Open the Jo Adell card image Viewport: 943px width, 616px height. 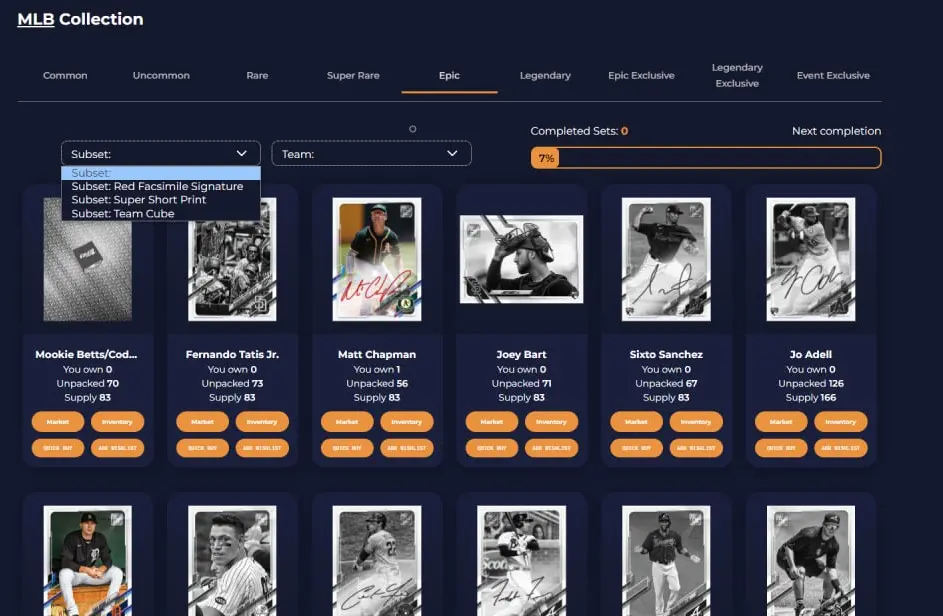[x=811, y=259]
